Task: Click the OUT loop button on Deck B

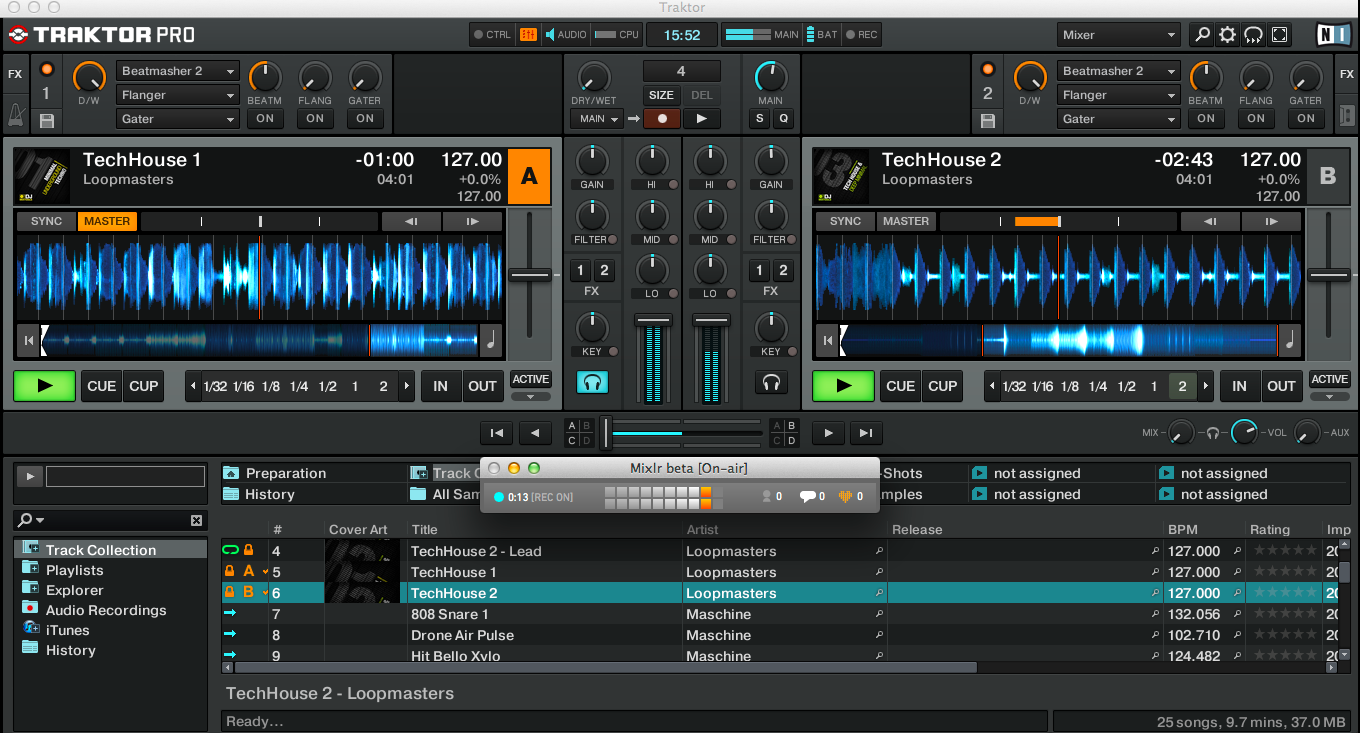Action: pos(1281,386)
